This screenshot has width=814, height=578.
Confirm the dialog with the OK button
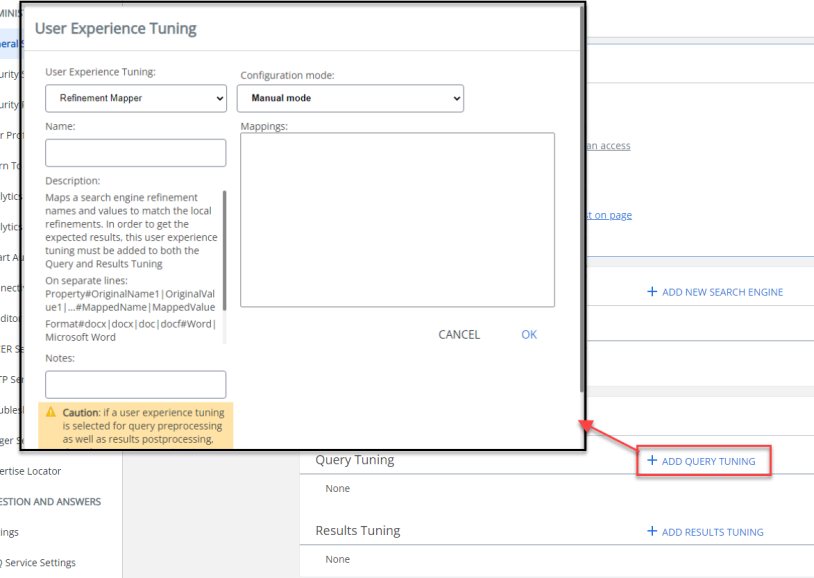pos(529,335)
